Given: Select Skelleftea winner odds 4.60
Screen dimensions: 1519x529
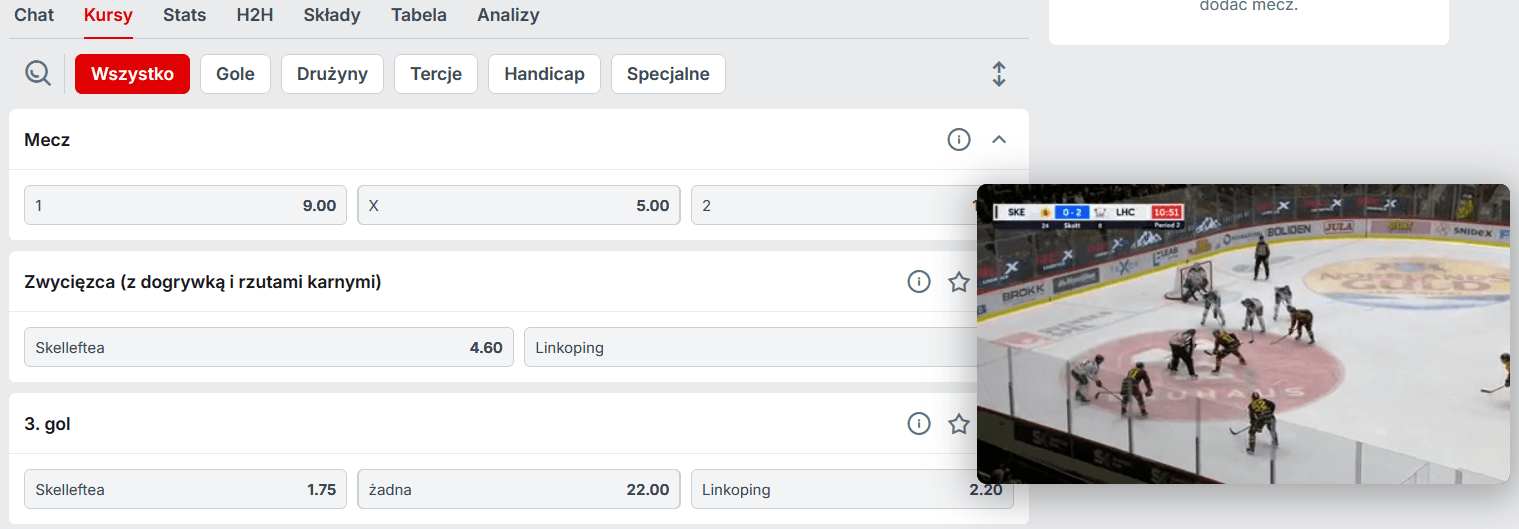Looking at the screenshot, I should pyautogui.click(x=268, y=347).
